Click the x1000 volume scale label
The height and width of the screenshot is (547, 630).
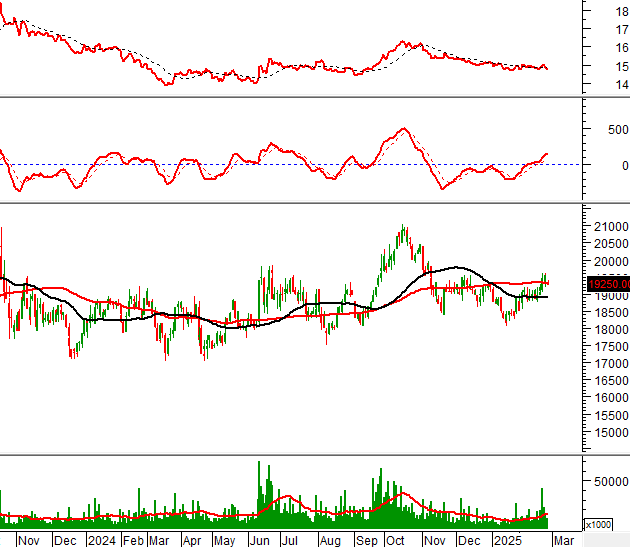click(597, 524)
